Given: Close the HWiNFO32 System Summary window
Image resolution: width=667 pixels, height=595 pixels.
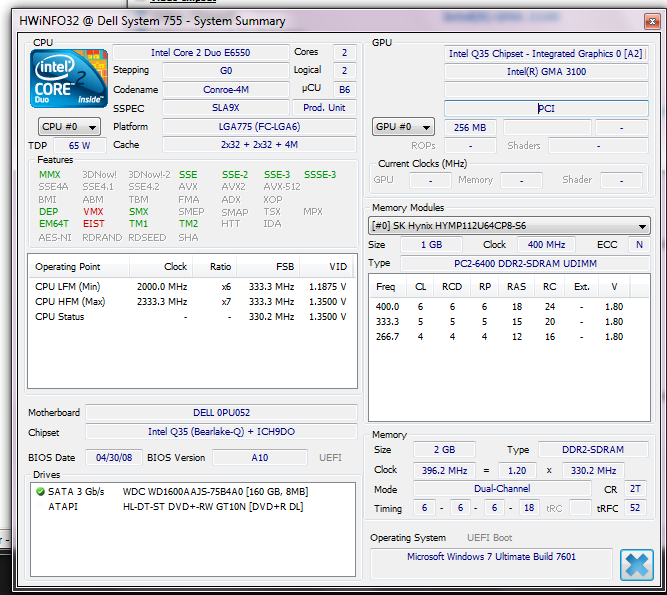Looking at the screenshot, I should 651,21.
